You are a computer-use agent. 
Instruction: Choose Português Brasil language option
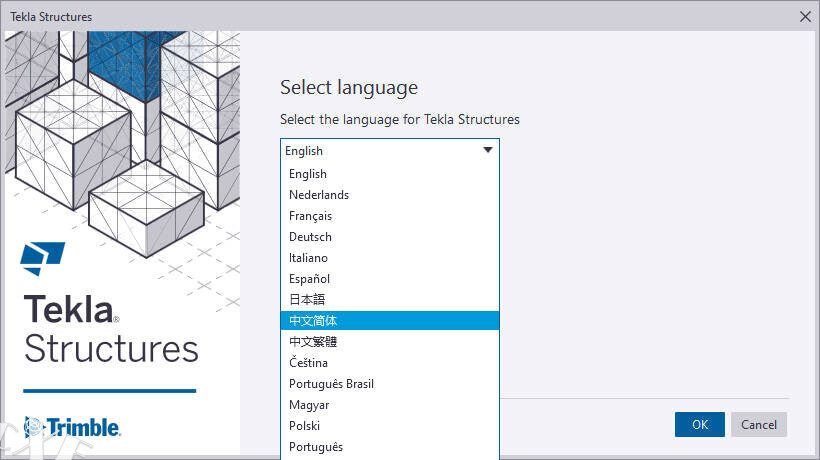point(331,384)
